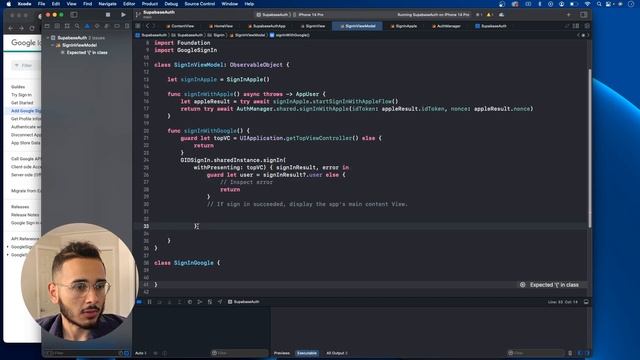
Task: Hide the debug area toggle icon
Action: [x=586, y=302]
